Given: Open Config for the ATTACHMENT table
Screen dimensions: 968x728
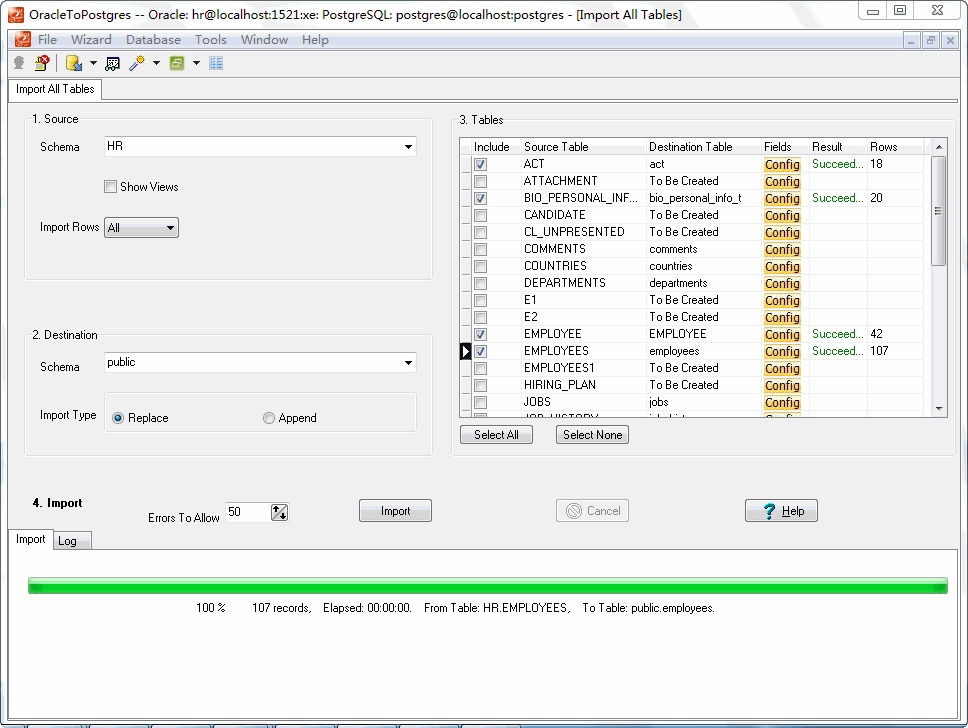Looking at the screenshot, I should click(x=782, y=182).
